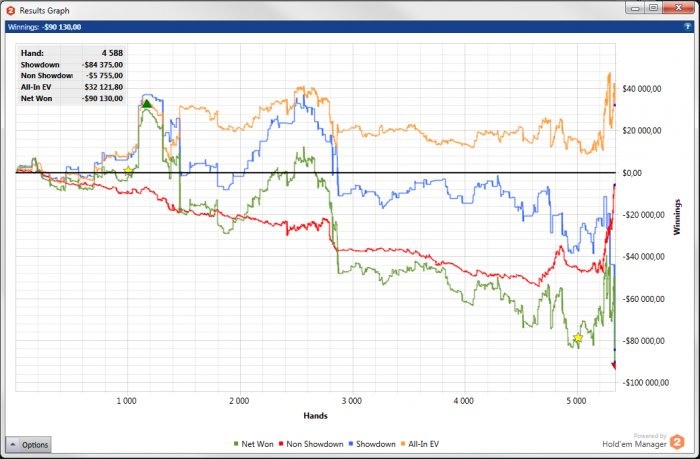Image resolution: width=700 pixels, height=459 pixels.
Task: Click the blue Showdown legend swatch
Action: [x=351, y=444]
